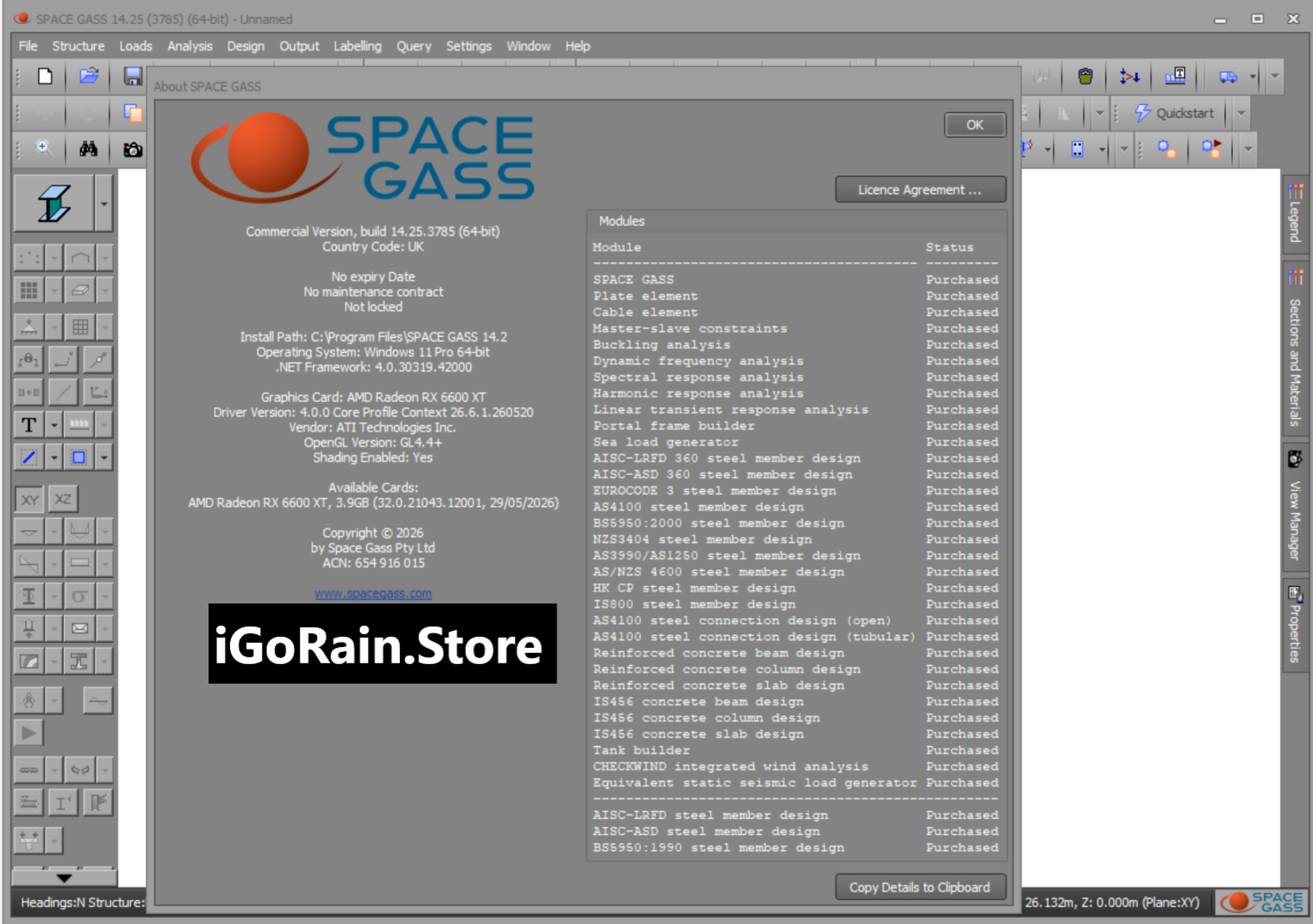Click the support restraint triangle icon
The image size is (1313, 924).
tap(28, 327)
